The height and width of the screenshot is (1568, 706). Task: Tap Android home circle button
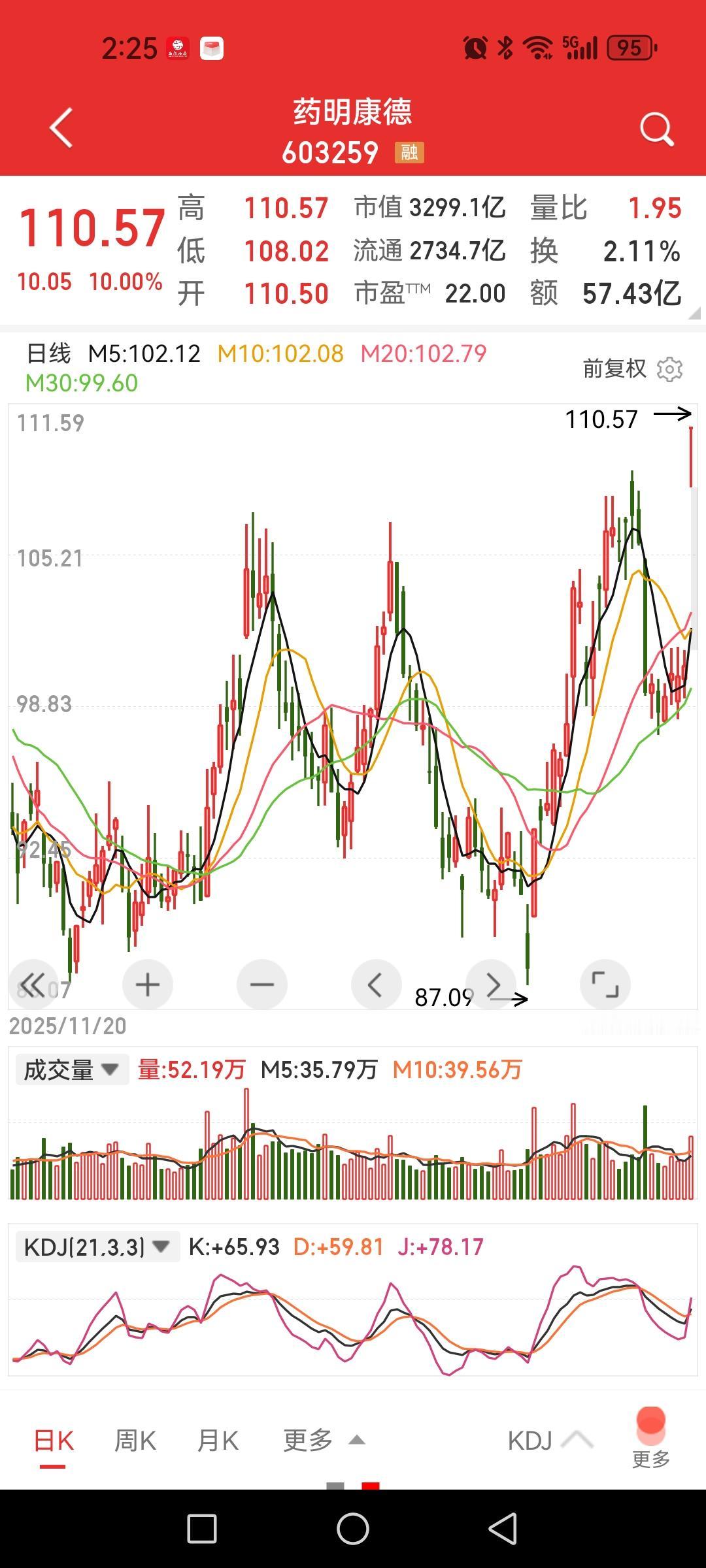[x=353, y=1529]
